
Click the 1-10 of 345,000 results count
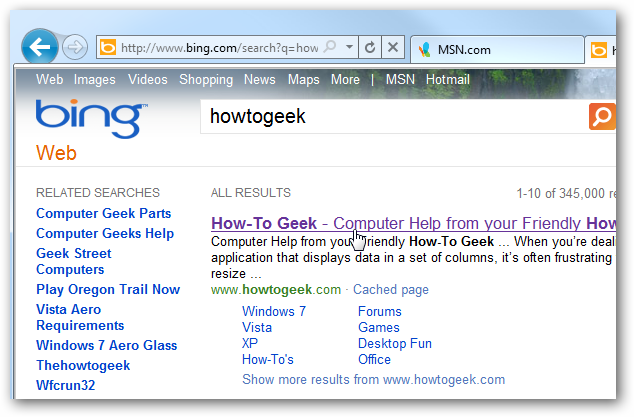point(566,193)
